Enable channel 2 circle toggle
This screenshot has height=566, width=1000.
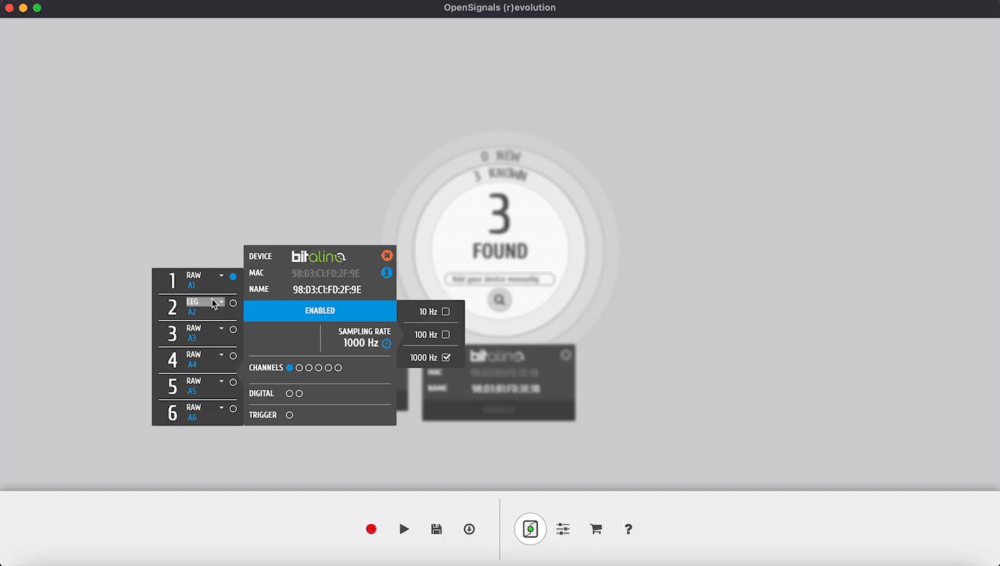pyautogui.click(x=233, y=303)
